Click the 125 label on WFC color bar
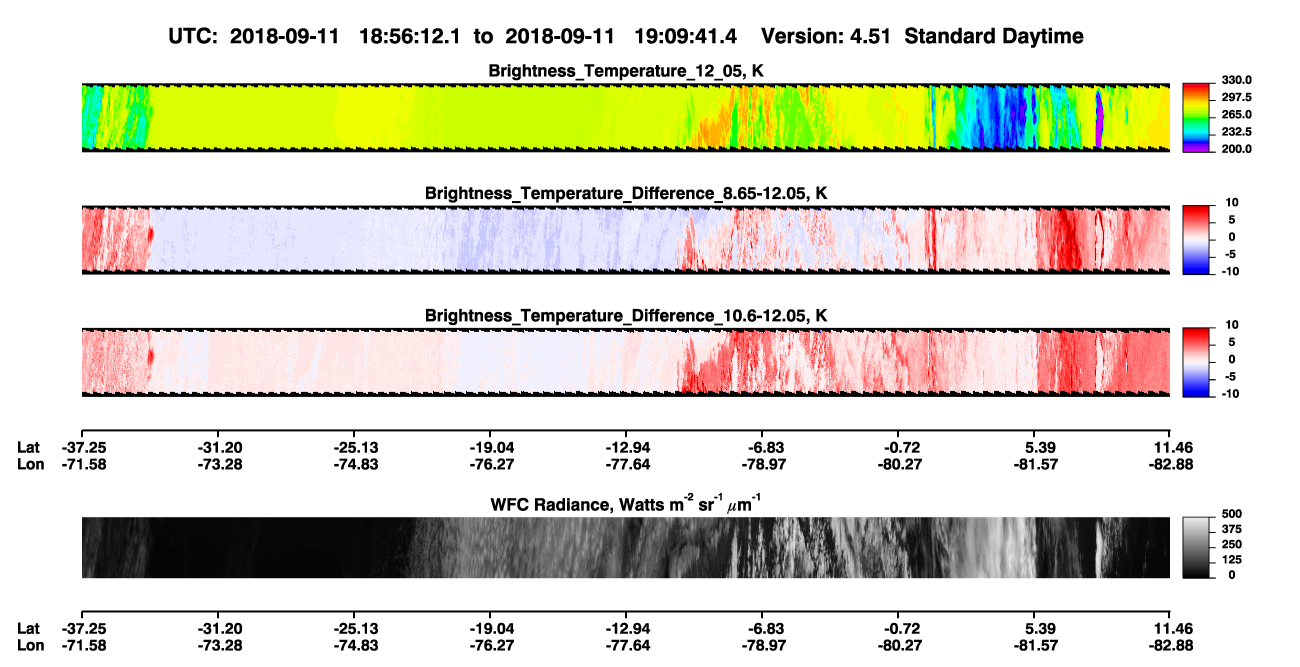Screen dimensions: 1300x667 1232,559
